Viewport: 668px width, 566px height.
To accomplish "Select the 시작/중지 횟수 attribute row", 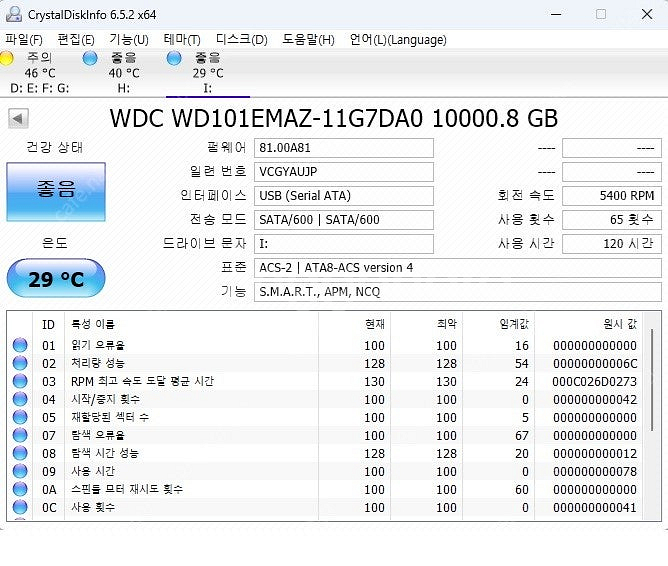I will (325, 399).
